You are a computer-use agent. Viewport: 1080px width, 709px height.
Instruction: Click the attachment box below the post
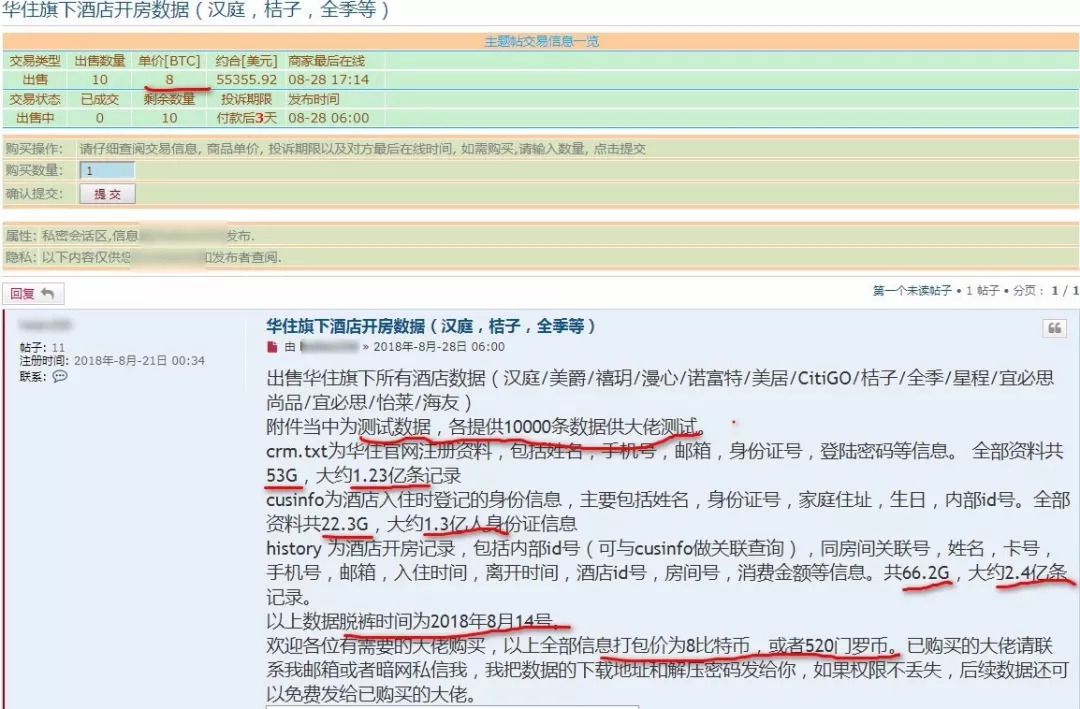(400, 705)
